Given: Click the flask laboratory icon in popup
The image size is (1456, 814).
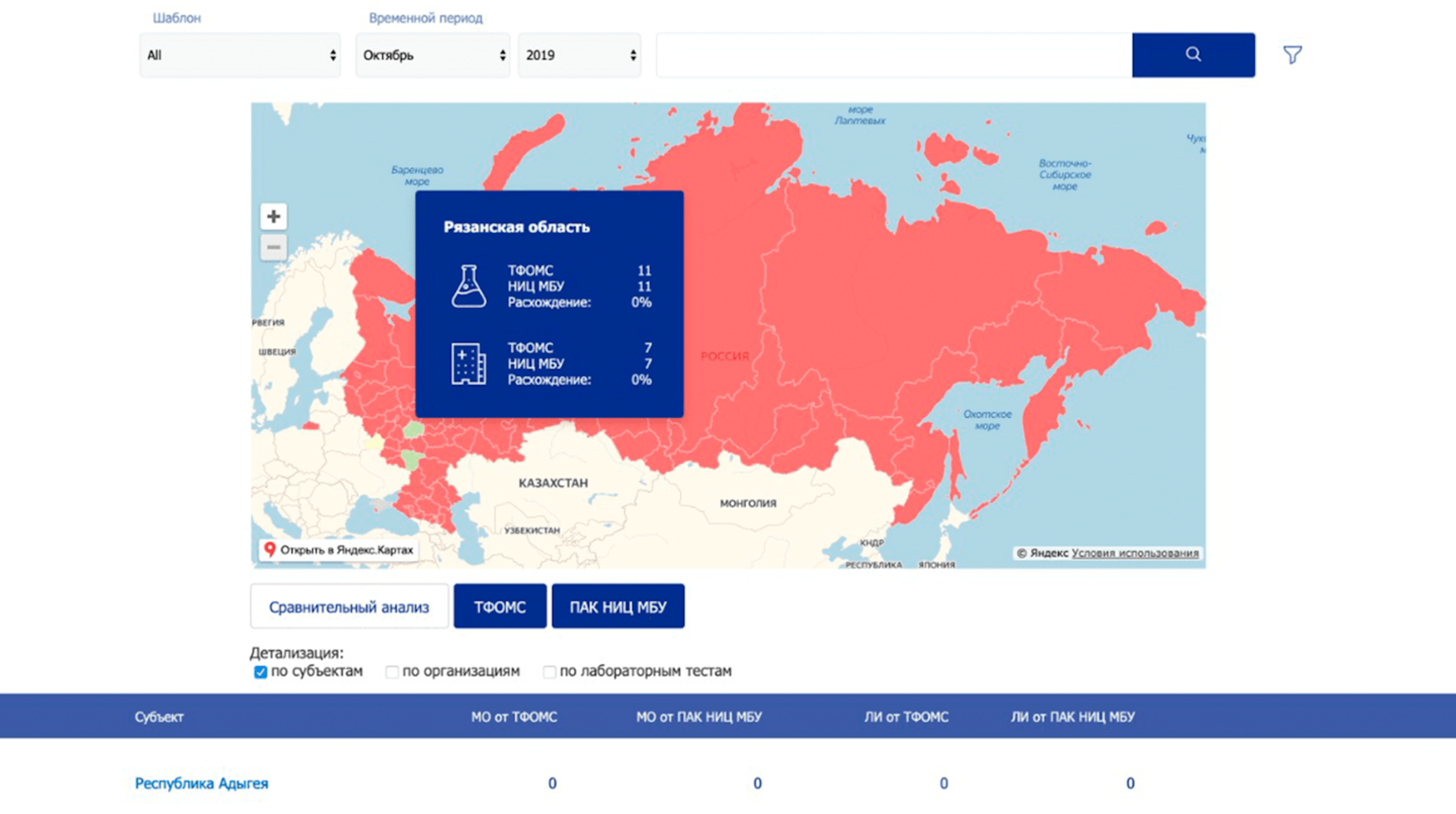Looking at the screenshot, I should pyautogui.click(x=468, y=286).
